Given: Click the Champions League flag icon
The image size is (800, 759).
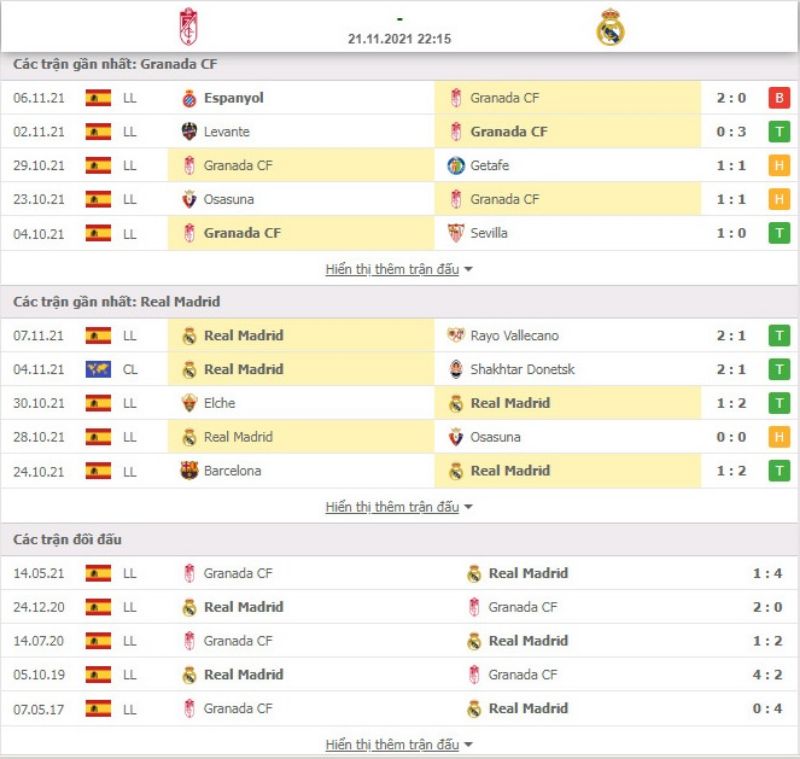Looking at the screenshot, I should [98, 369].
